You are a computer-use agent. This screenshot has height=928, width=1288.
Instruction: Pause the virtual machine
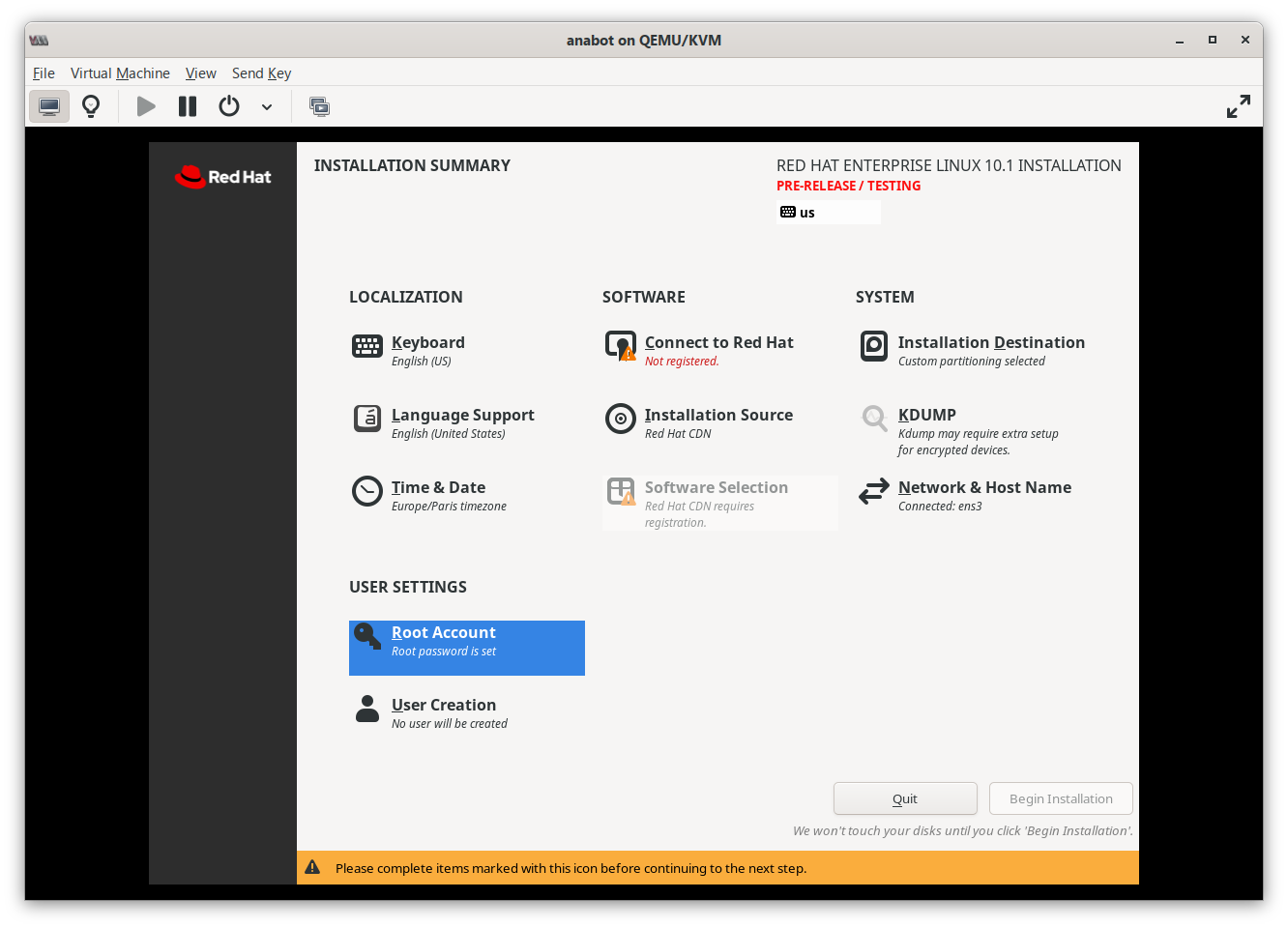pyautogui.click(x=188, y=106)
